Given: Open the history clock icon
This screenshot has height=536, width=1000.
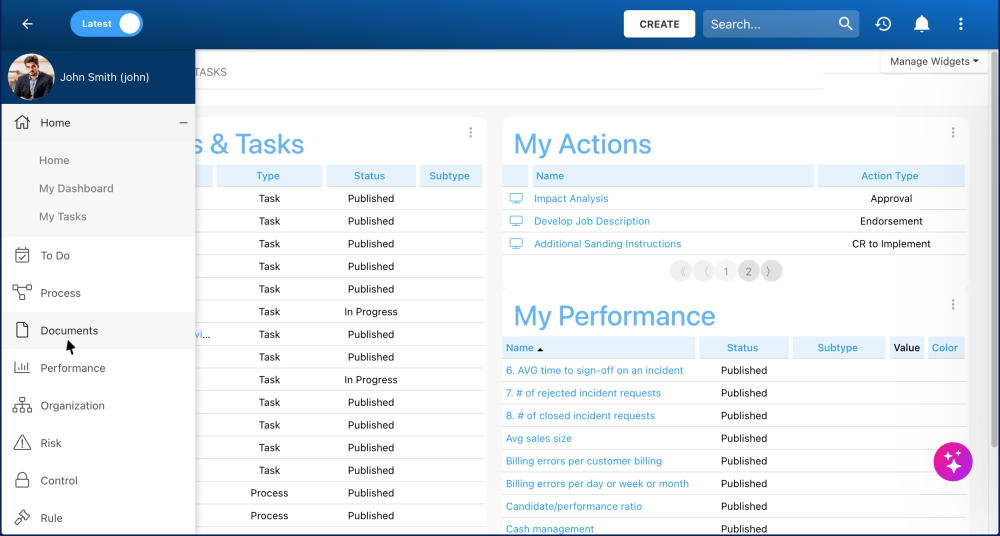Looking at the screenshot, I should (883, 24).
